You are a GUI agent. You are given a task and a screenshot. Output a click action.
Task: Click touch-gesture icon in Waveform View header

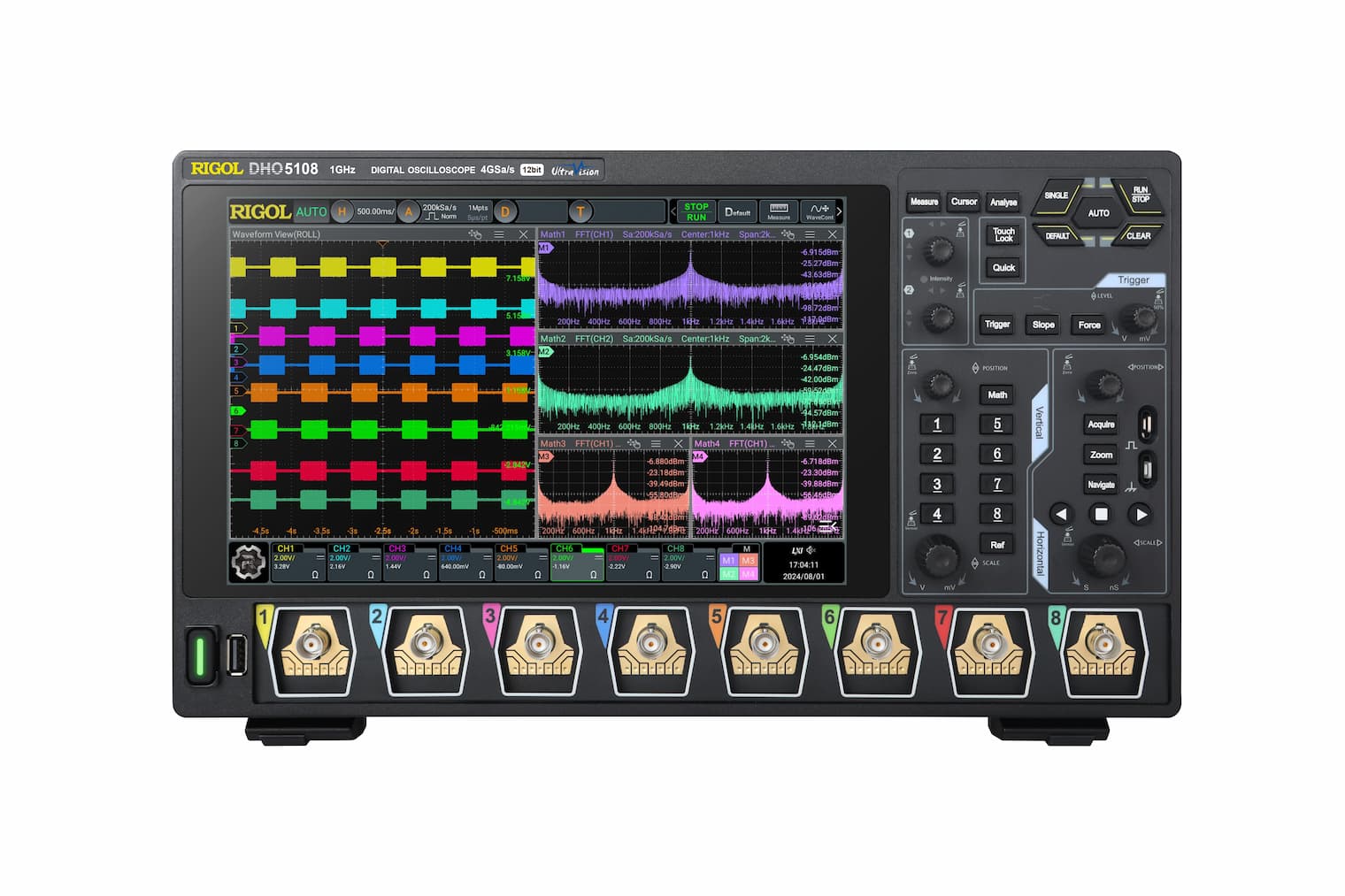click(x=475, y=234)
